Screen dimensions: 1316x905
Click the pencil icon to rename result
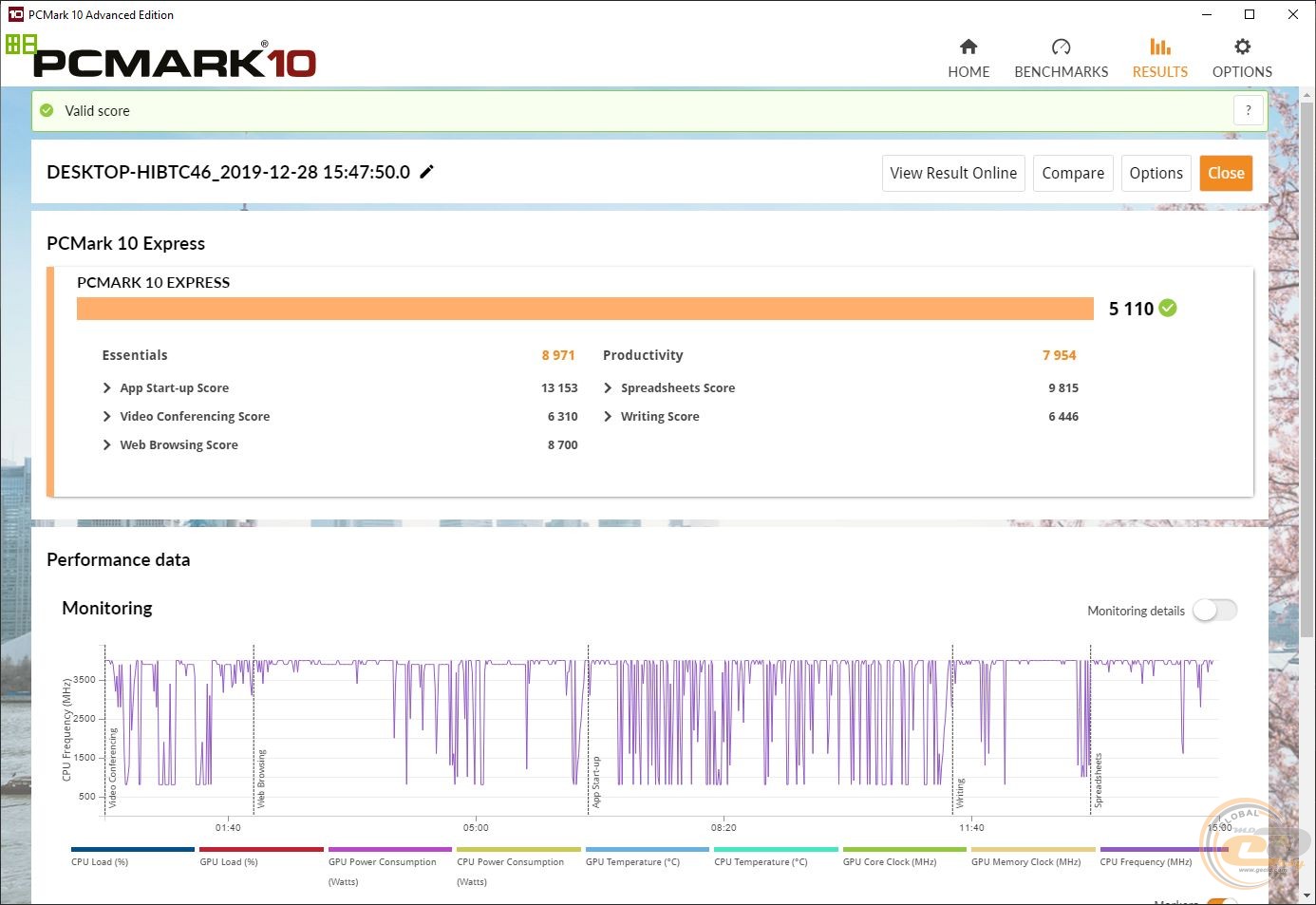pos(427,172)
